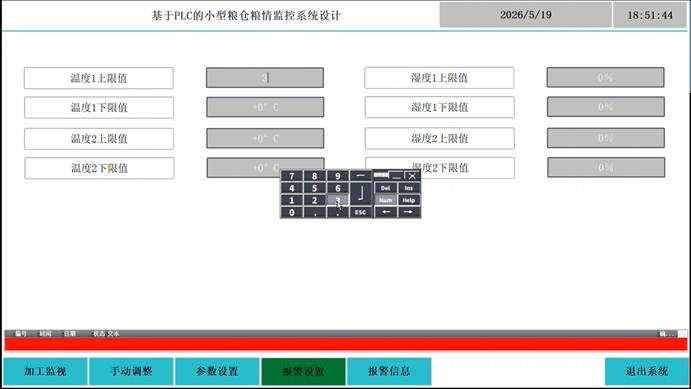Click the 湿度1下限值 percent field
The width and height of the screenshot is (691, 389).
pos(606,107)
